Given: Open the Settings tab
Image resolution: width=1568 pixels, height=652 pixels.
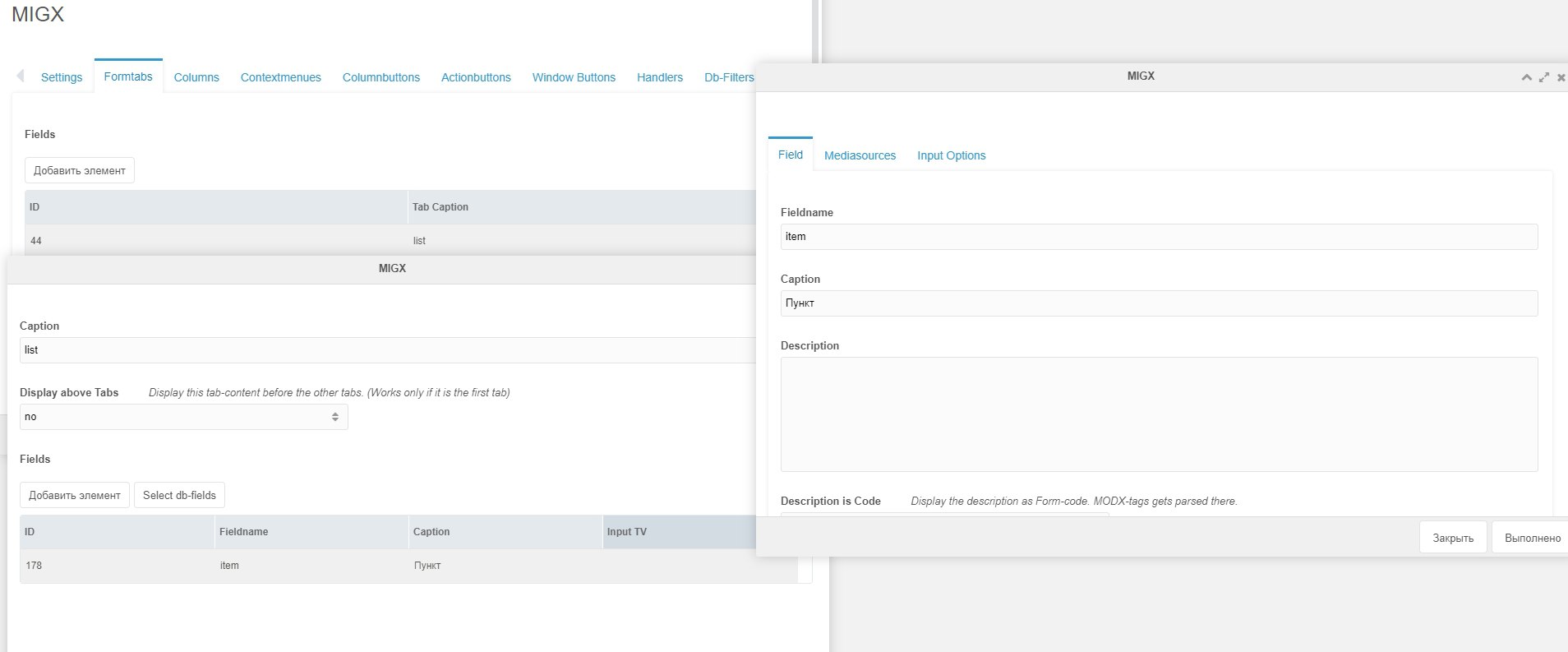Looking at the screenshot, I should click(62, 77).
